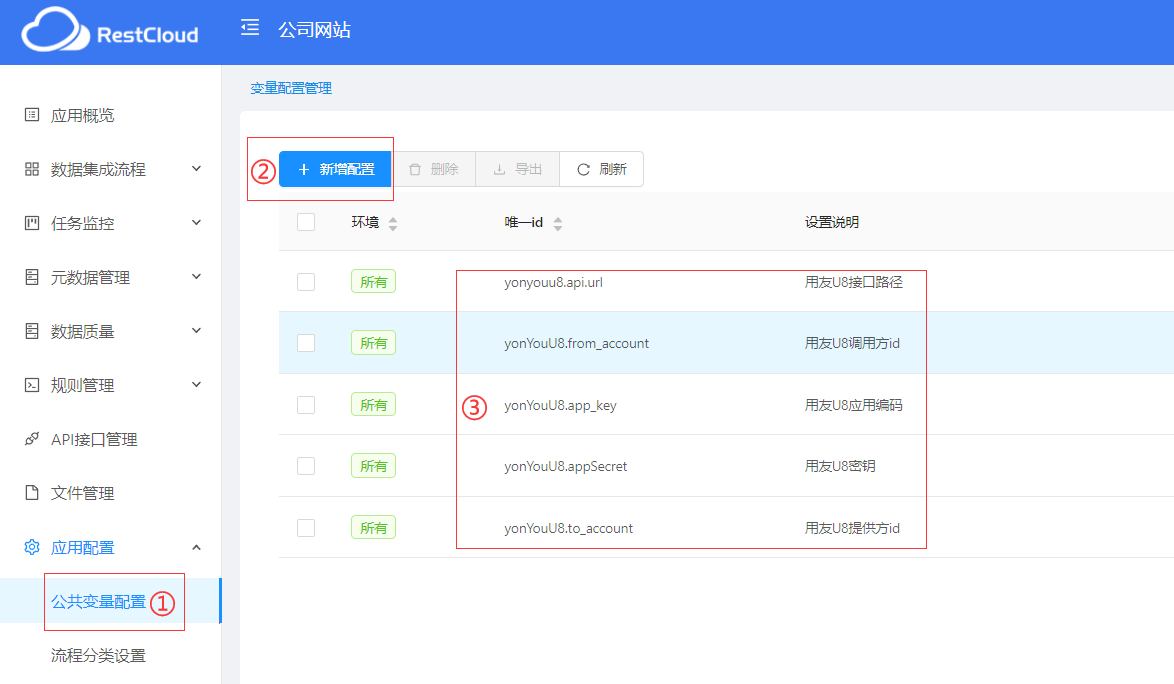This screenshot has height=684, width=1174.
Task: Select checkbox for yonYouU8.appSecret row
Action: click(x=306, y=466)
